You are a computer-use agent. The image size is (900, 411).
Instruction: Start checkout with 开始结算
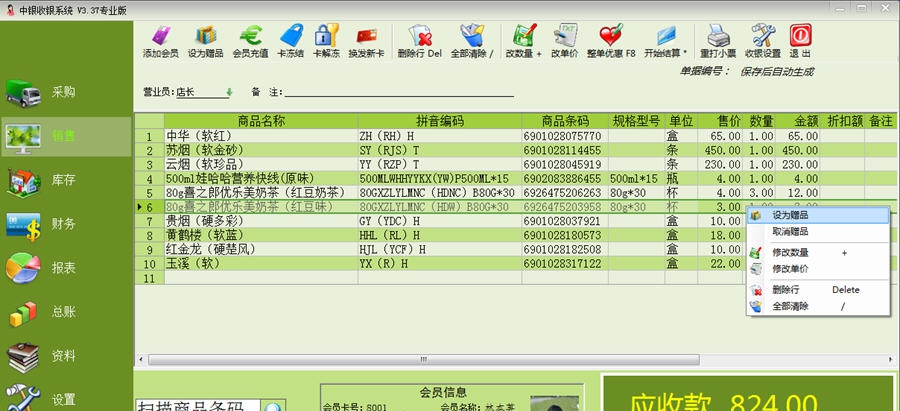pyautogui.click(x=666, y=40)
